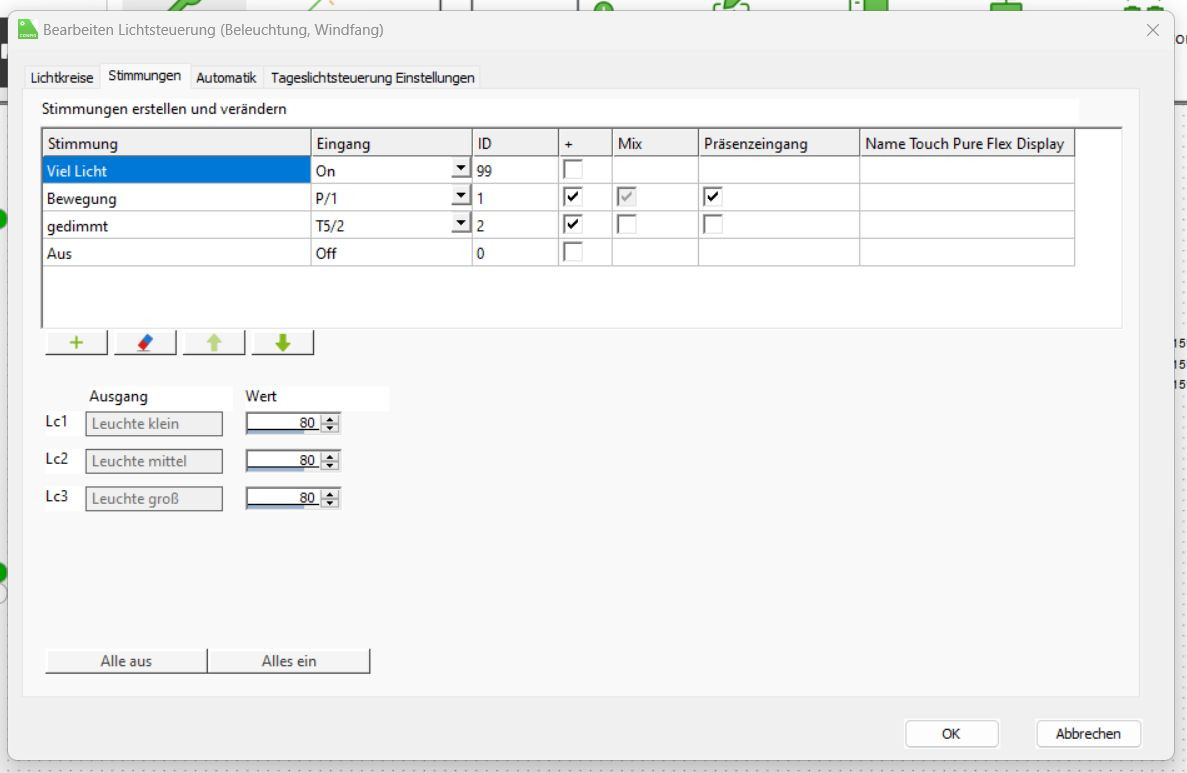Expand the Eingang dropdown showing P/1
The image size is (1187, 773).
pyautogui.click(x=460, y=198)
